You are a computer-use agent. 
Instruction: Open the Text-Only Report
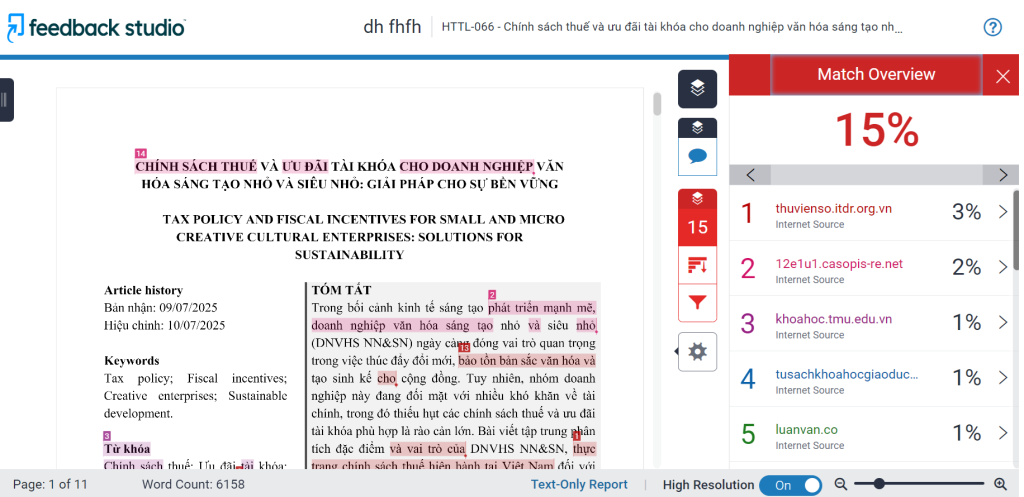[579, 485]
